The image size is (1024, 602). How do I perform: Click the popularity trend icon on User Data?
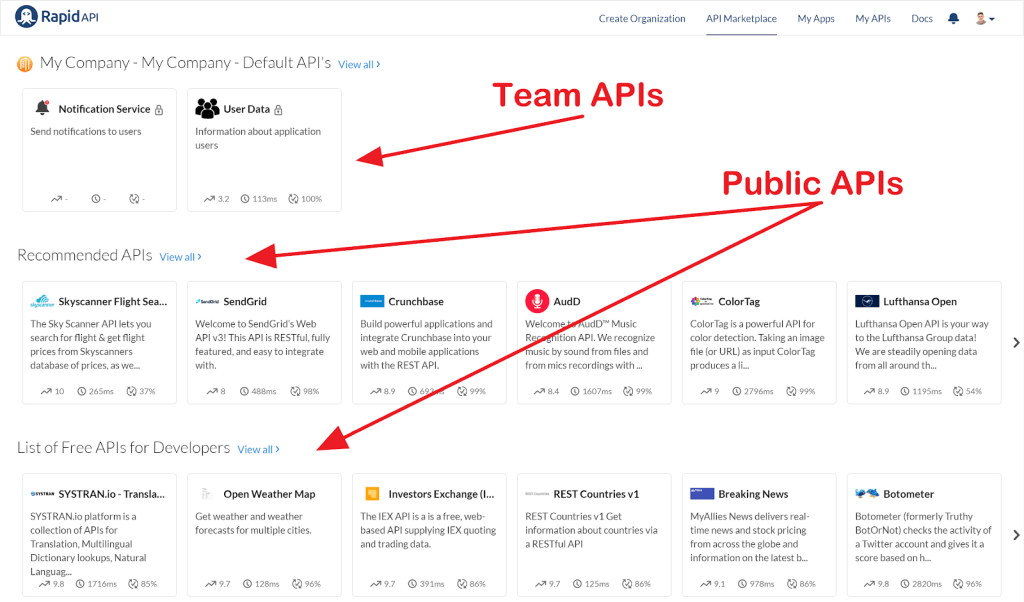(x=209, y=198)
